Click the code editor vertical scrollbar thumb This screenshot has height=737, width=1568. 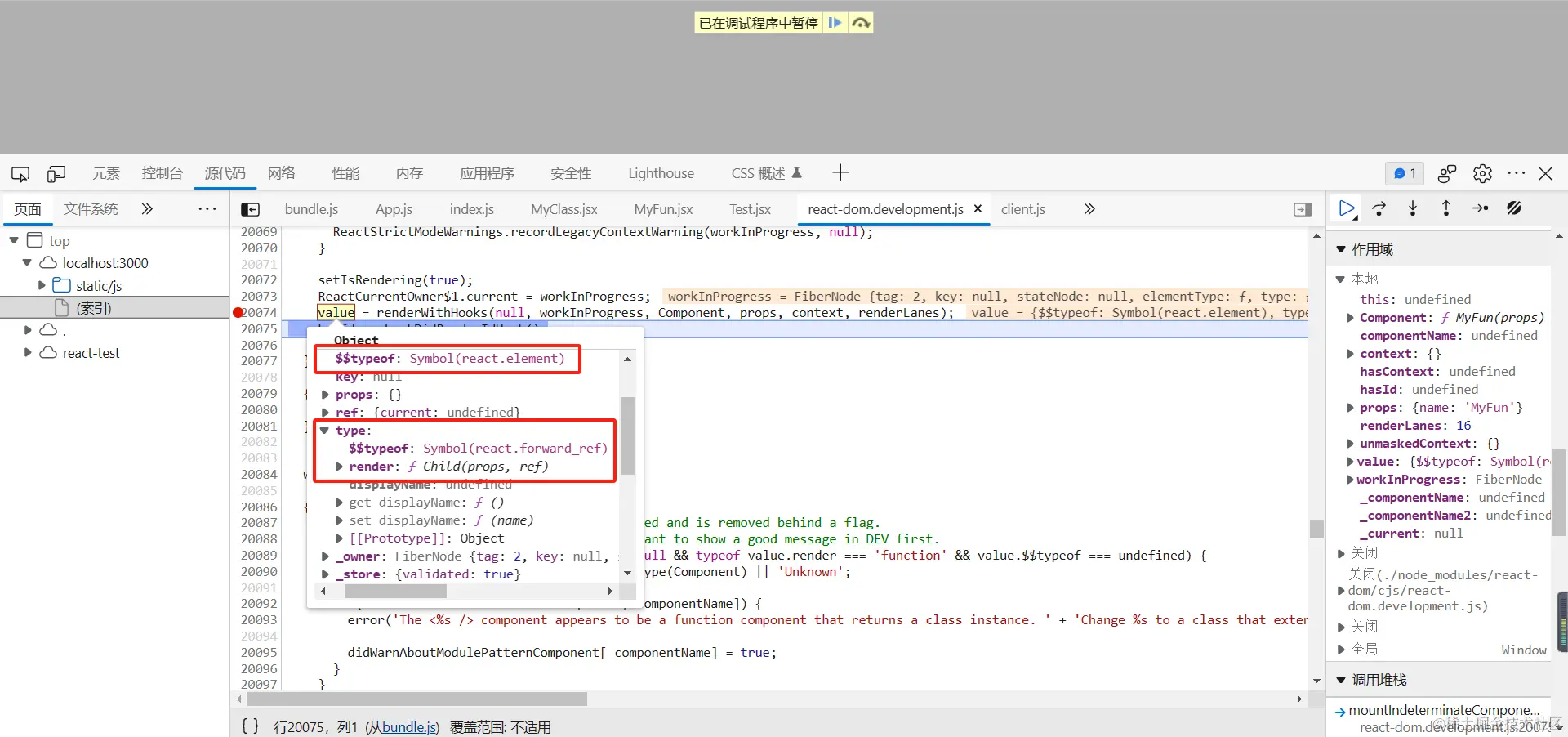(x=1316, y=529)
